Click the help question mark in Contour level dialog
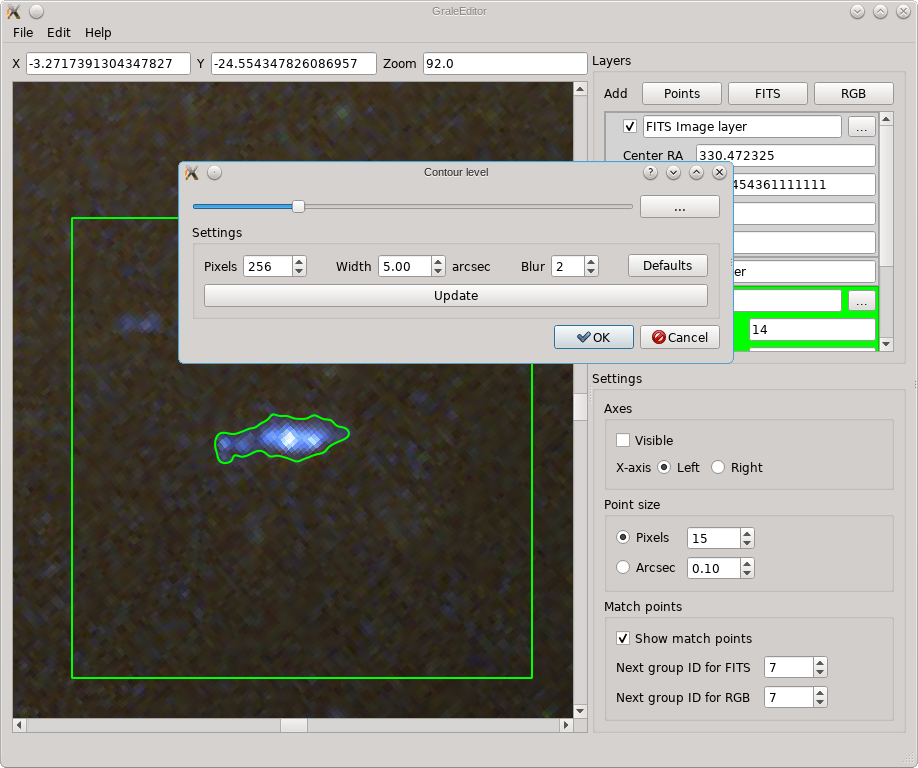Image resolution: width=918 pixels, height=768 pixels. (650, 172)
